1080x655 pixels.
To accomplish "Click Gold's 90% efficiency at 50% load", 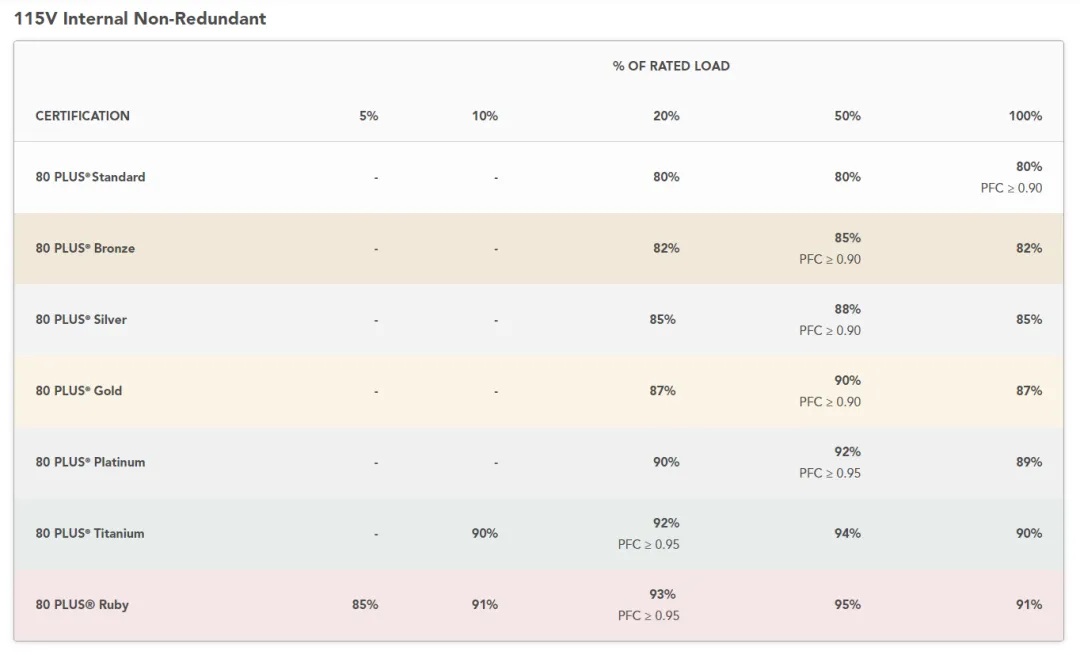I will (847, 380).
